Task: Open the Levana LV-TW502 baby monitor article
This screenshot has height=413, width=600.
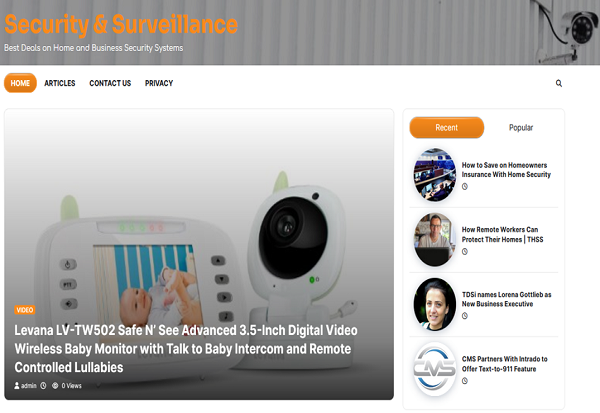Action: click(186, 349)
